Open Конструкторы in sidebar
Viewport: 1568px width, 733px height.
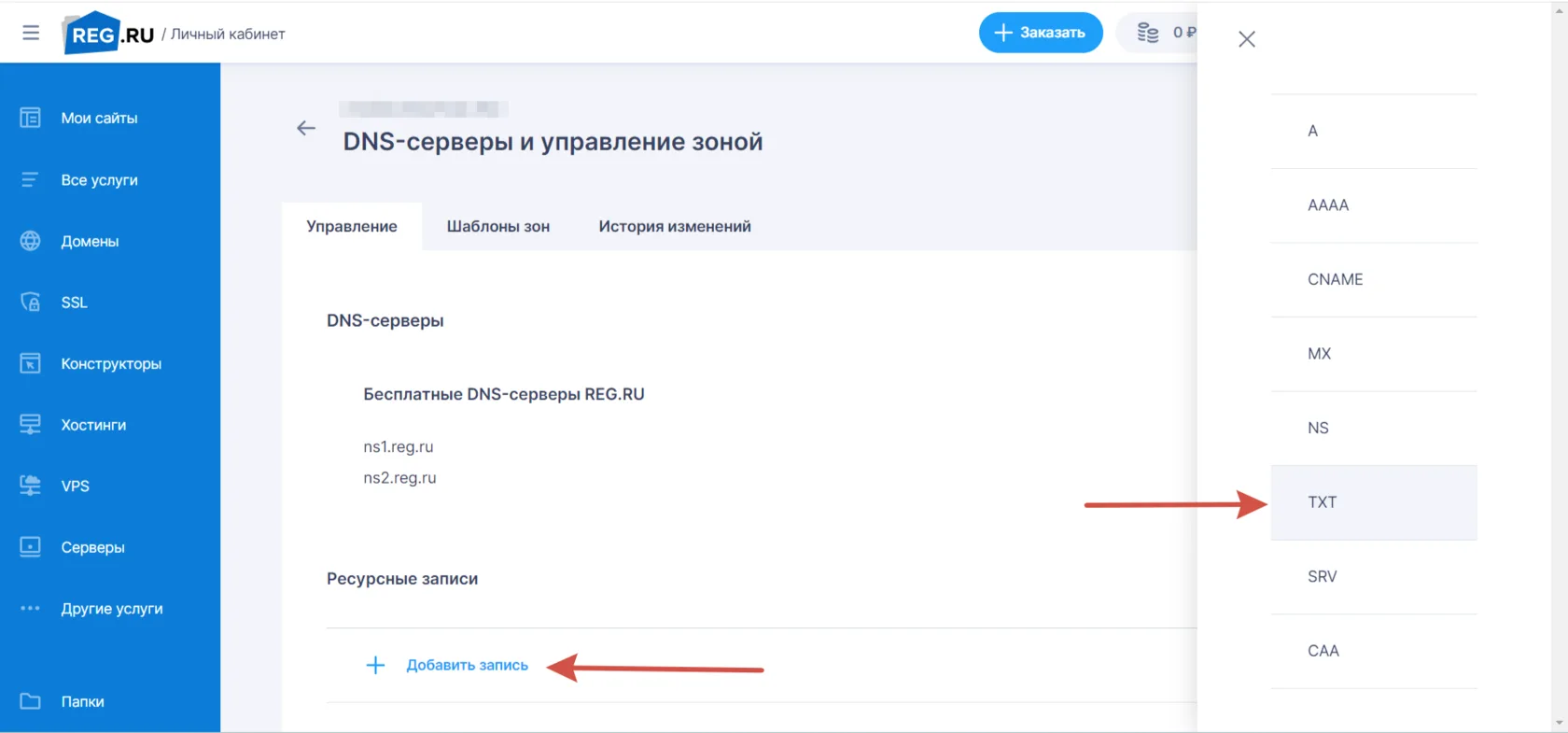pyautogui.click(x=110, y=363)
